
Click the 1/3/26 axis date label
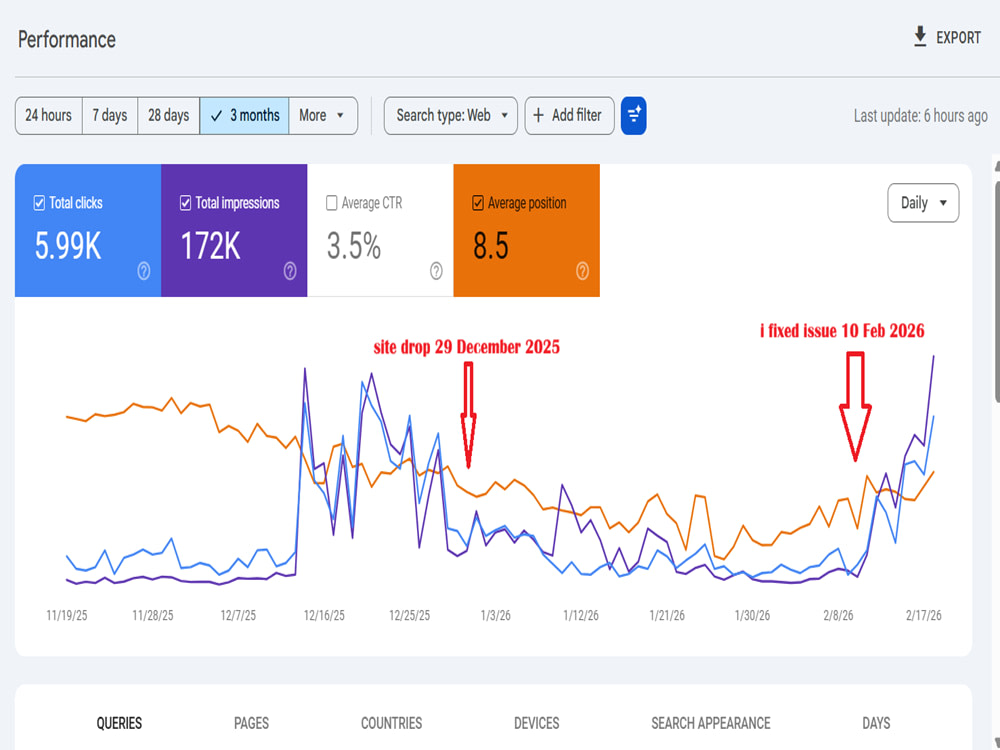coord(496,615)
